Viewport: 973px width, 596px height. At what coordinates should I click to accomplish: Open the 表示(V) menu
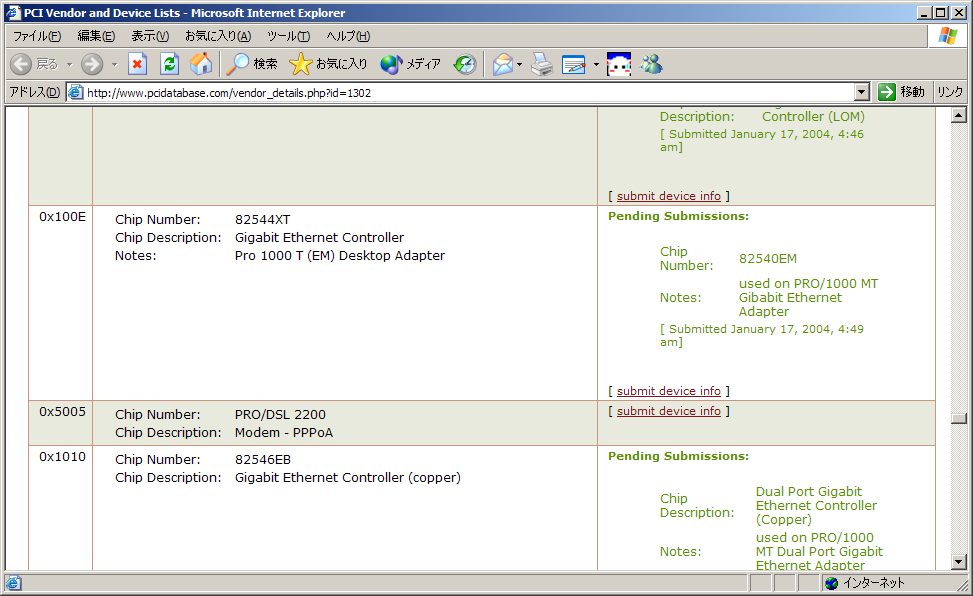coord(150,36)
